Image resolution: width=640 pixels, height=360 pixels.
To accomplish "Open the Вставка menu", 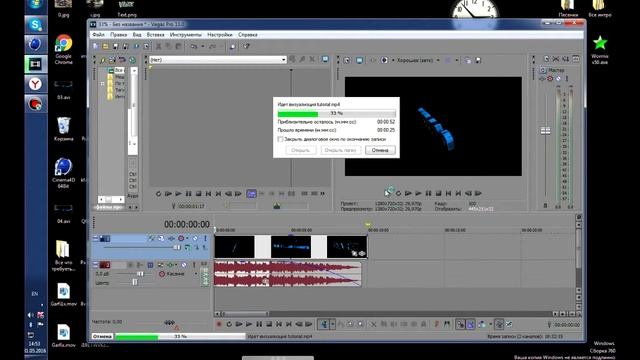I will click(x=156, y=35).
